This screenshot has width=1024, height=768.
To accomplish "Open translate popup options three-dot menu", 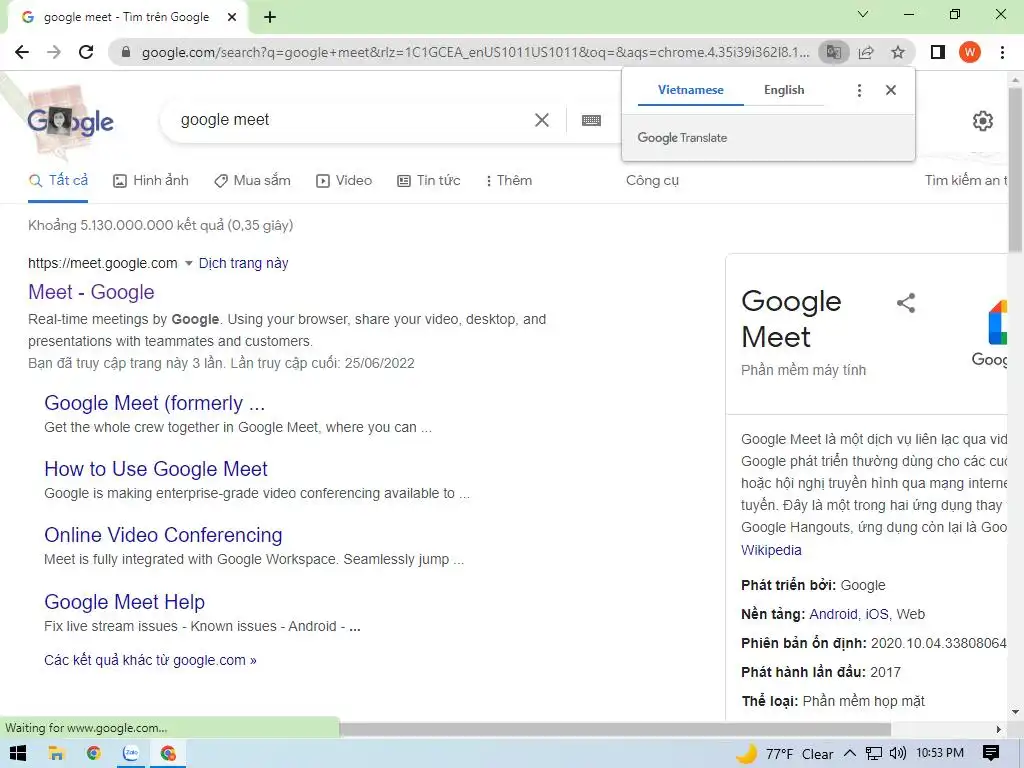I will click(859, 90).
